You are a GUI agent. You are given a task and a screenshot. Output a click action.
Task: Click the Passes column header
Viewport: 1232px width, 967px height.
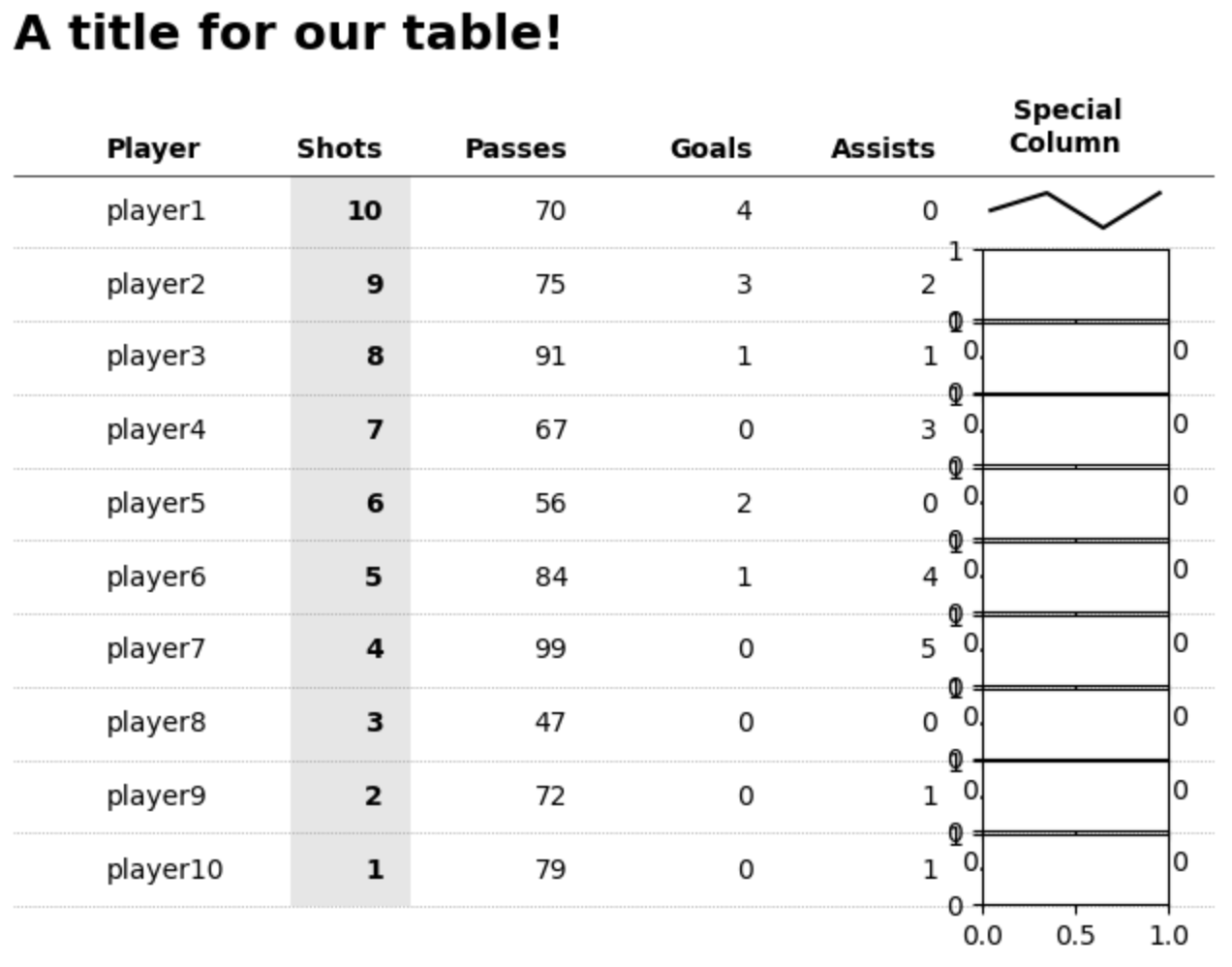[x=515, y=149]
